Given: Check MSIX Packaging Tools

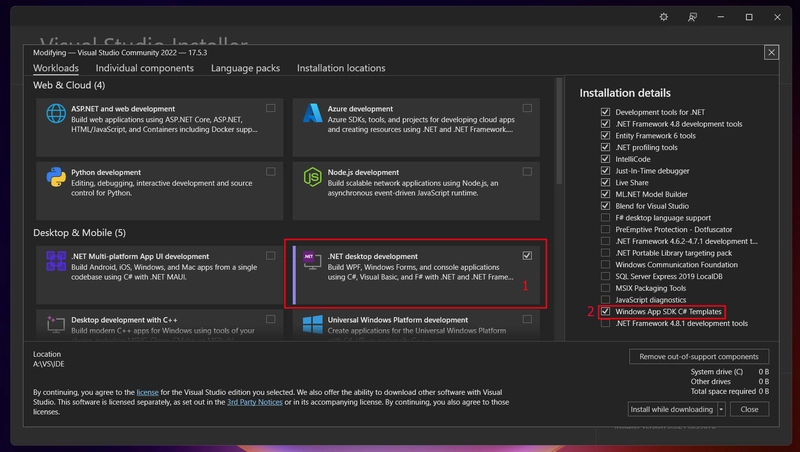Looking at the screenshot, I should tap(605, 288).
